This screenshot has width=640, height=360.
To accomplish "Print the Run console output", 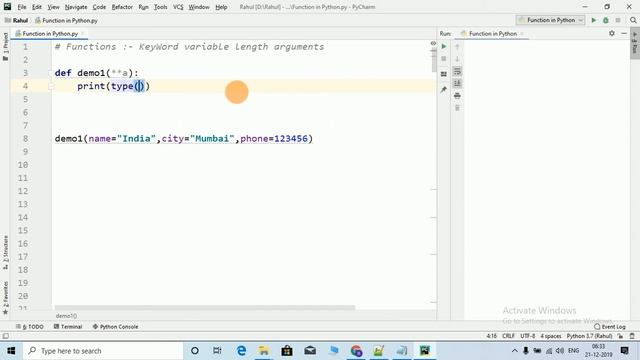I will pyautogui.click(x=457, y=96).
